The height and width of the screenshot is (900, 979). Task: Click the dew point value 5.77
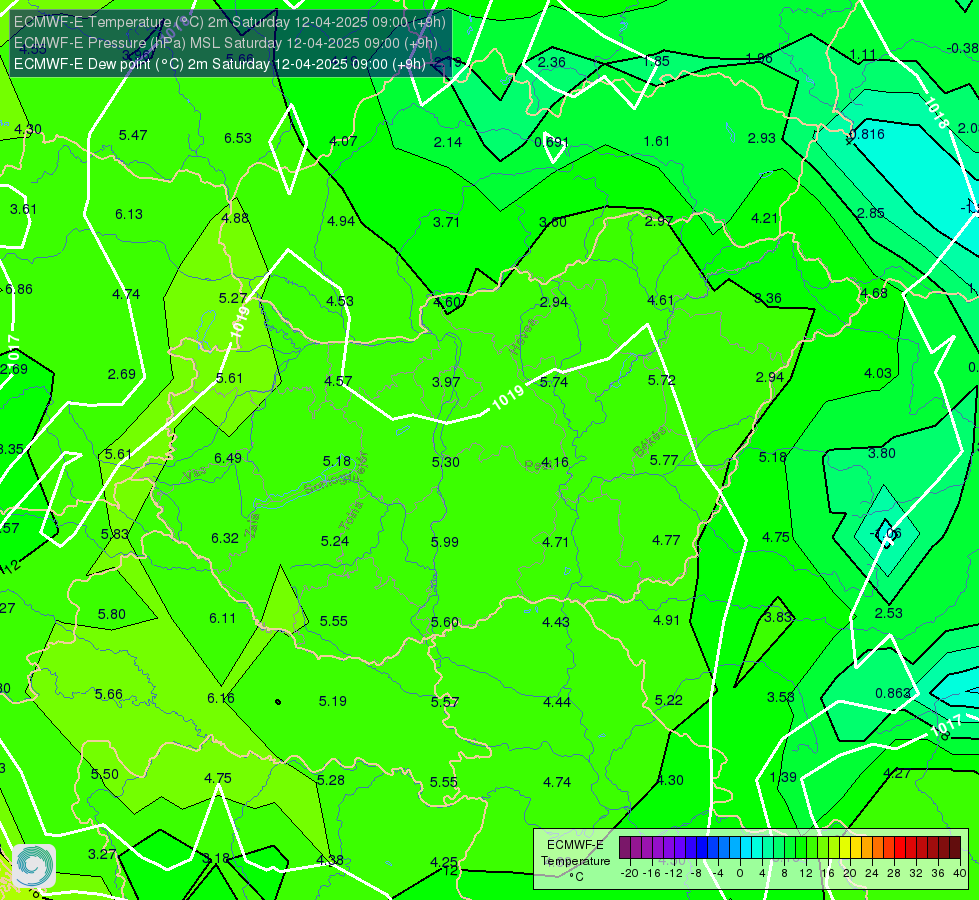click(x=664, y=460)
